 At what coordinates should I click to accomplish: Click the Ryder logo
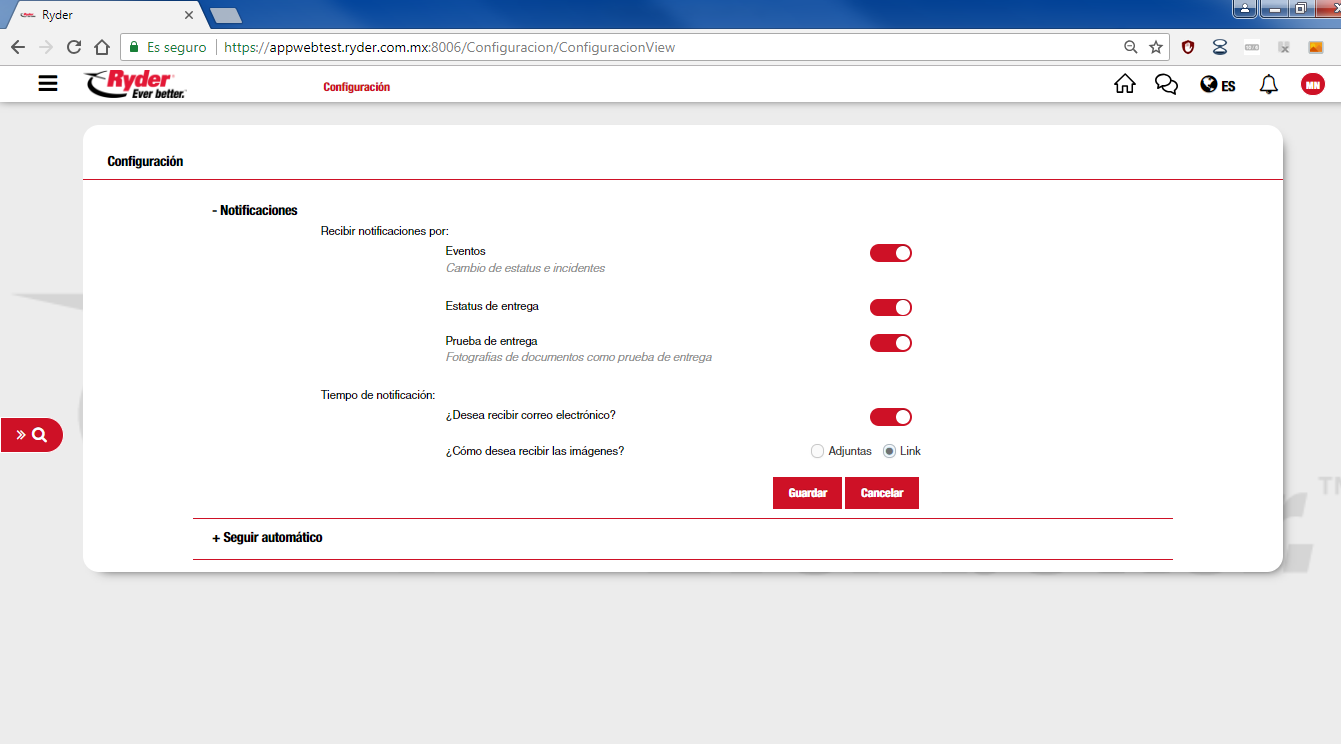tap(136, 85)
